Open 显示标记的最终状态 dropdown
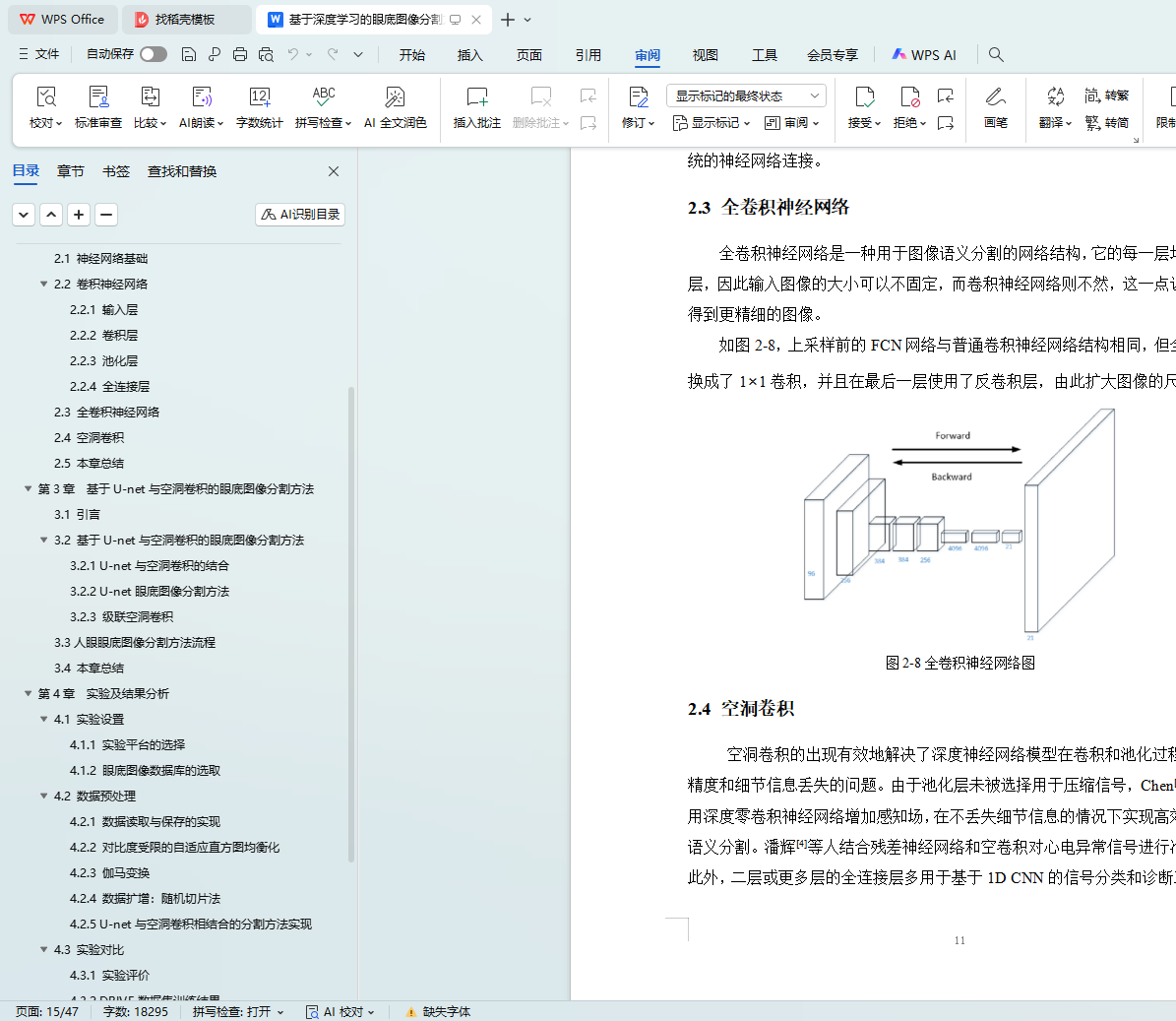 pos(745,96)
